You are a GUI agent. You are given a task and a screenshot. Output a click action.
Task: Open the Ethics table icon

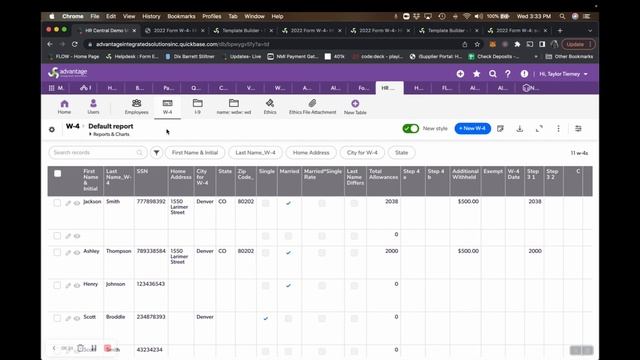270,106
